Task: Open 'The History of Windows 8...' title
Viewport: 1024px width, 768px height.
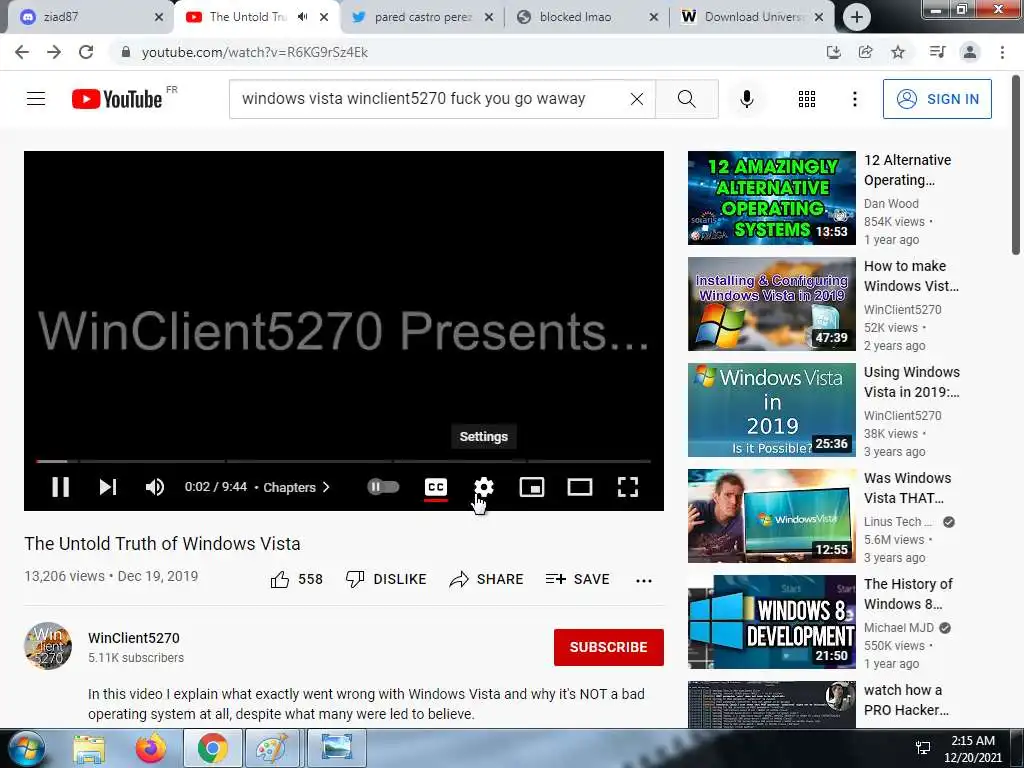Action: (908, 594)
